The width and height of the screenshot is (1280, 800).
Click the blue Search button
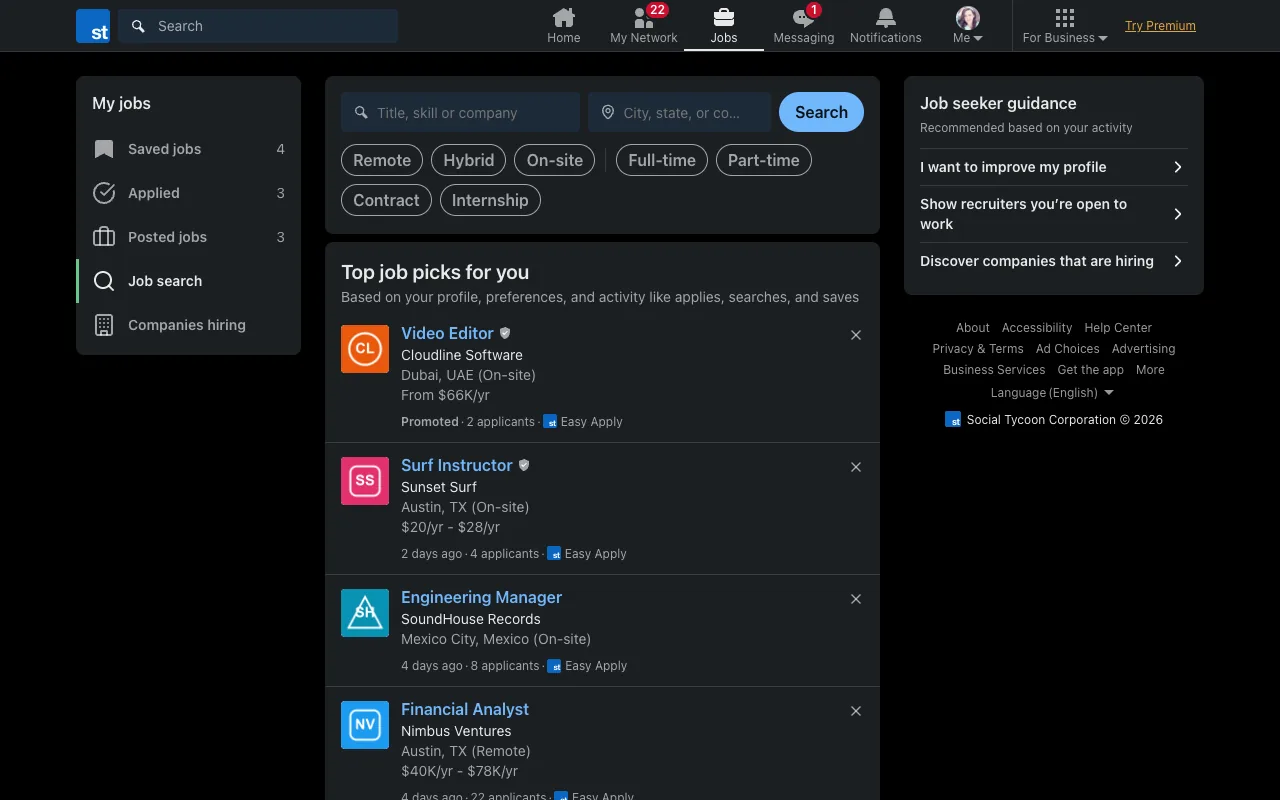(821, 112)
